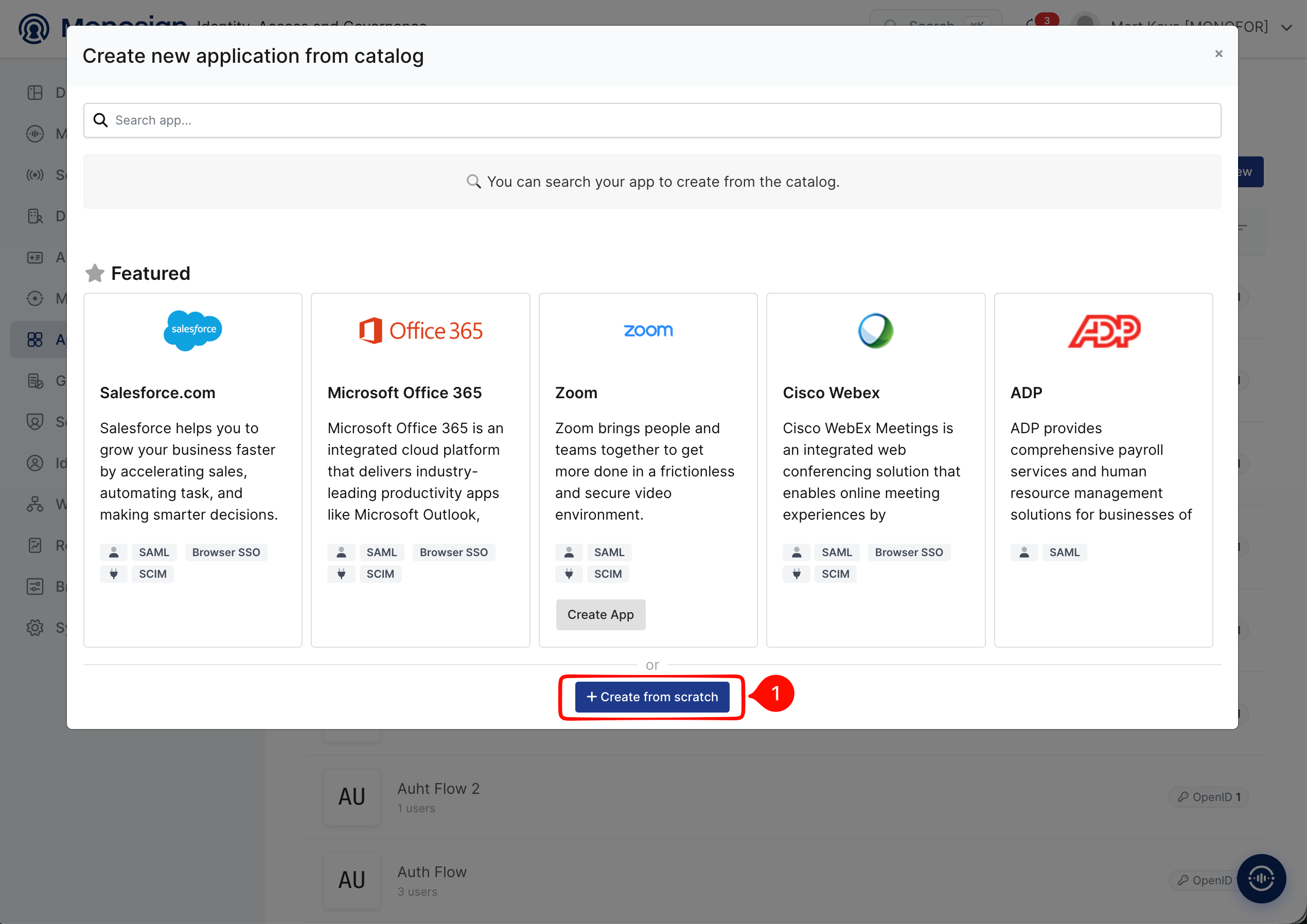1307x924 pixels.
Task: Click the user icon tag on Cisco Webex card
Action: pyautogui.click(x=797, y=552)
